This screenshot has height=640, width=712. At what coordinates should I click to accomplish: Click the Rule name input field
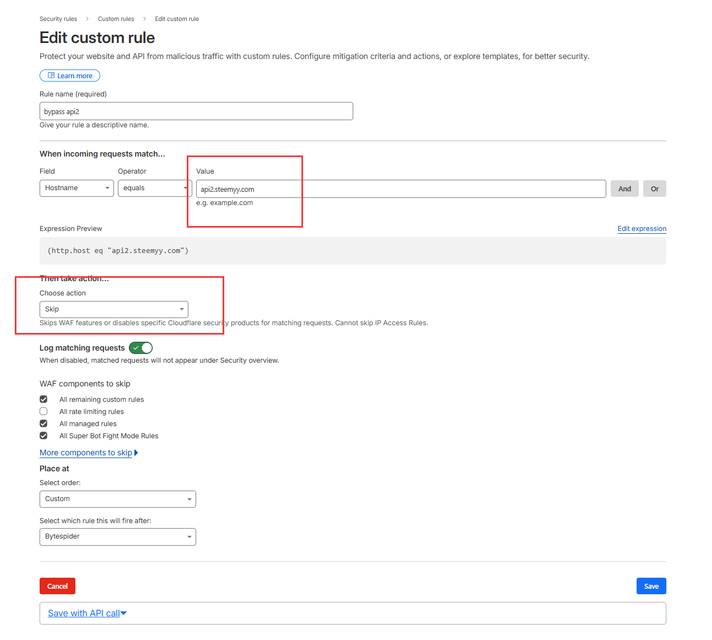(196, 111)
